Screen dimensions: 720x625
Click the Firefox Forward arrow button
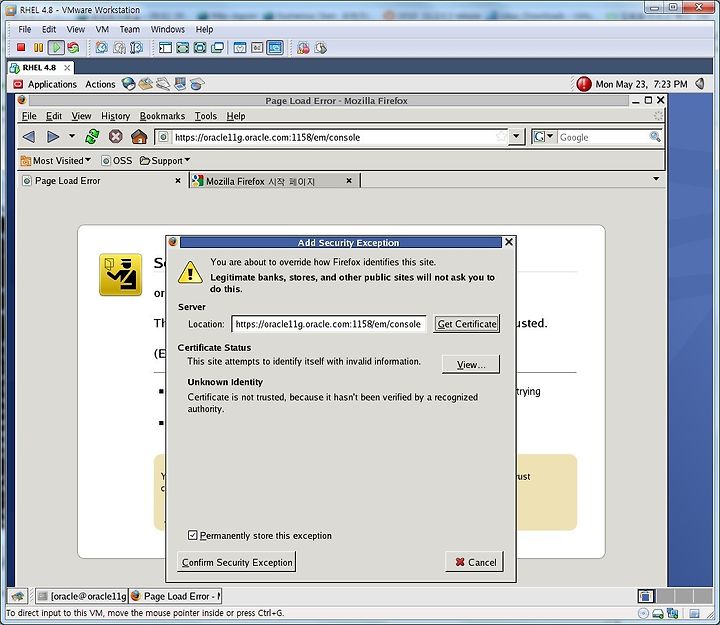coord(53,137)
